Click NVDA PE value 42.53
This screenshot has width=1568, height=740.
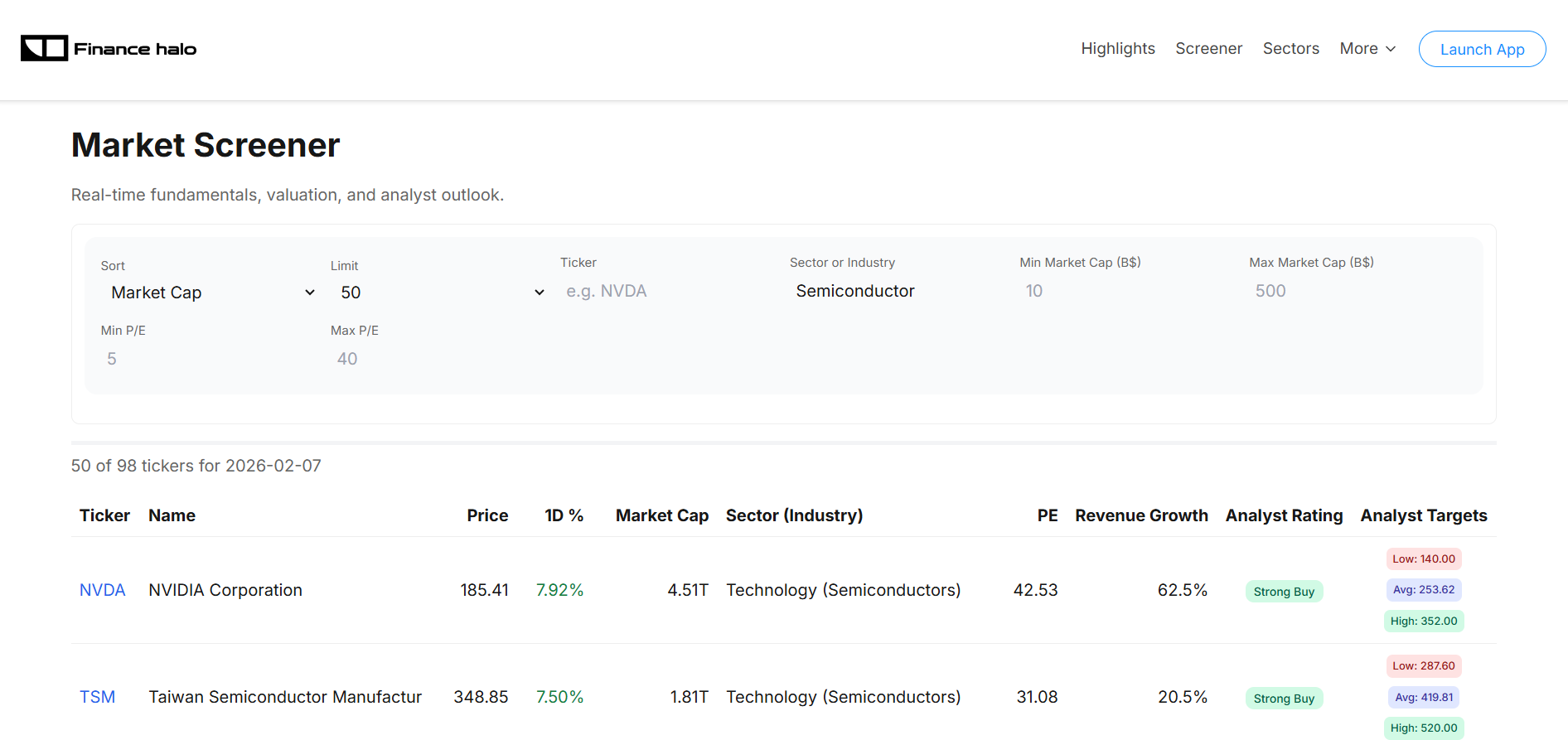point(1035,590)
